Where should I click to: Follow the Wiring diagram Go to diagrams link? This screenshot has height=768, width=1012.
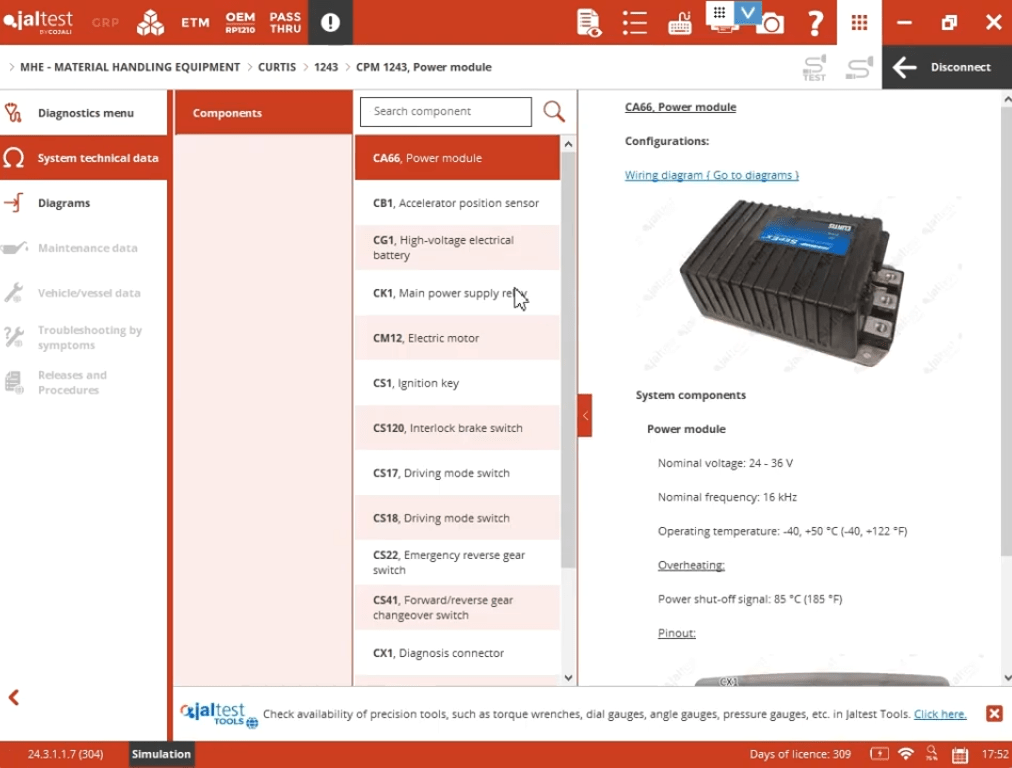[x=711, y=174]
